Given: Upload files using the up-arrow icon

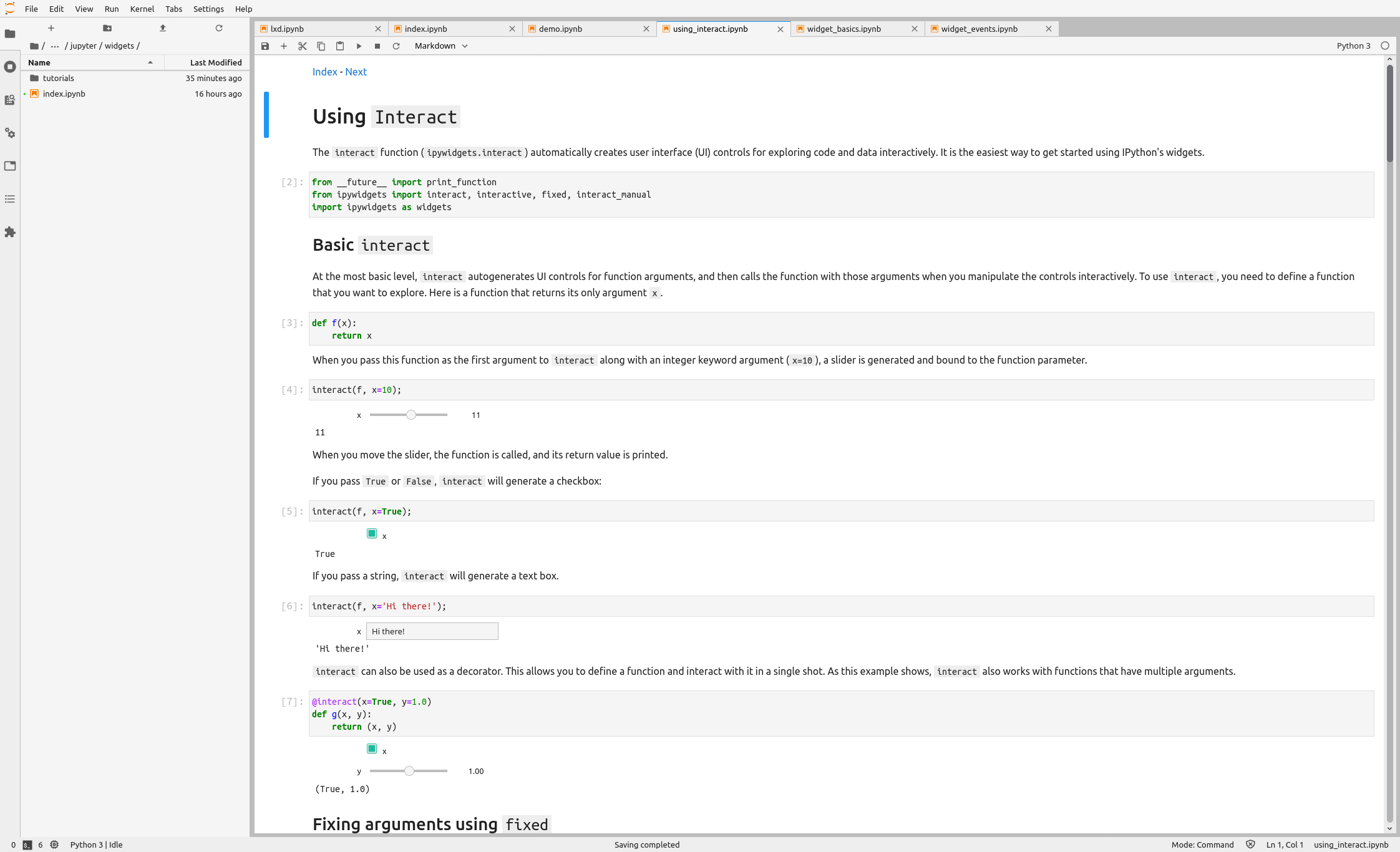Looking at the screenshot, I should [163, 28].
